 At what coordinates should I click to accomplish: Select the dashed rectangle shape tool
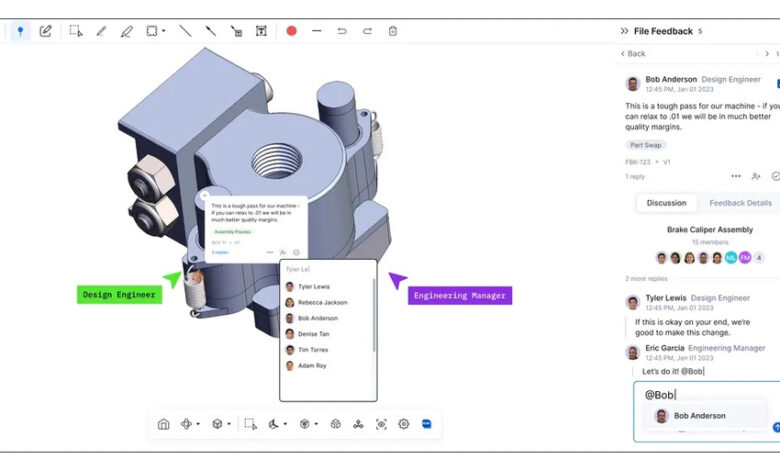(x=152, y=31)
